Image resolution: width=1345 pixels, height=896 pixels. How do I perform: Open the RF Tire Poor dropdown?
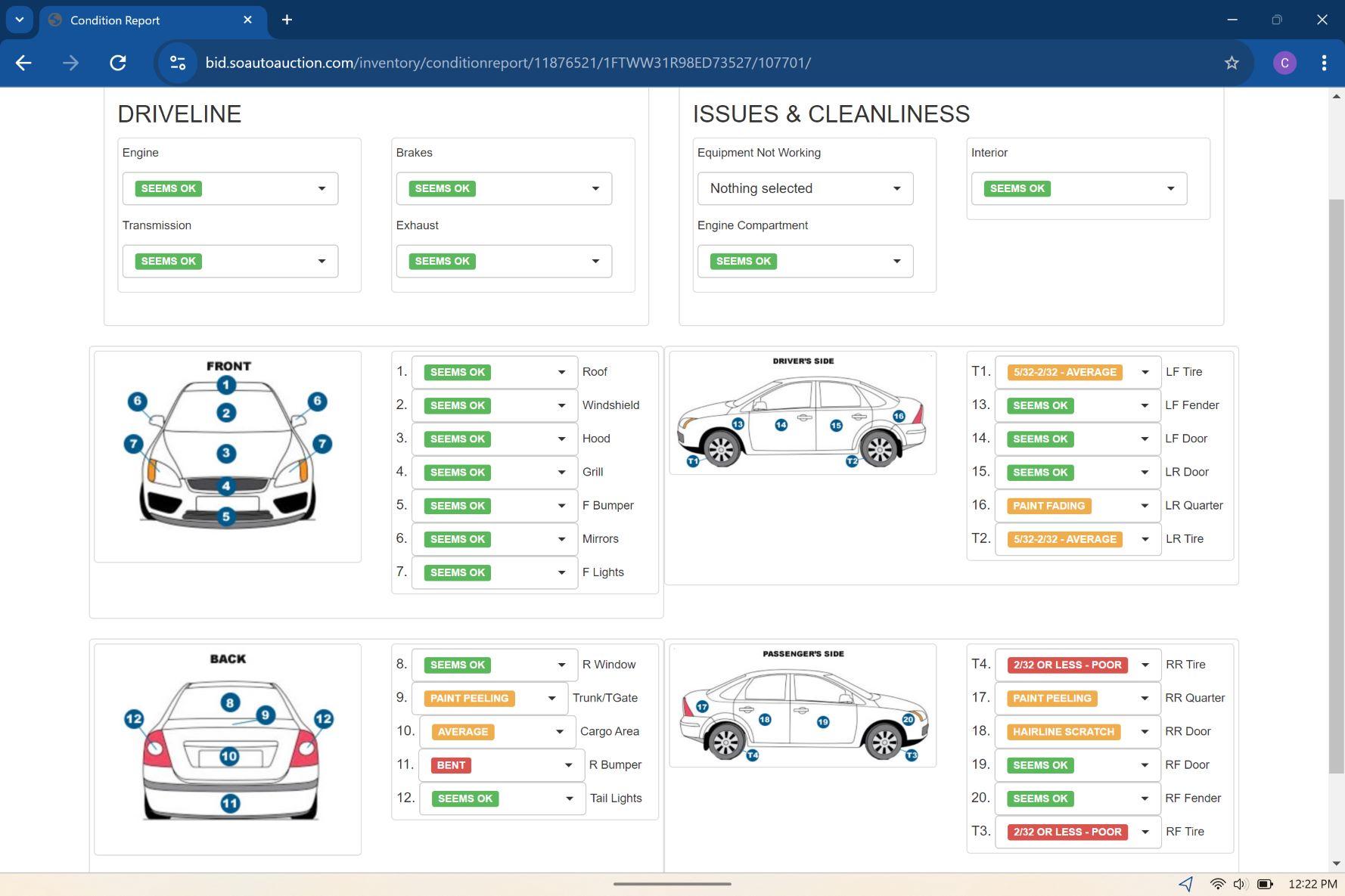[1078, 832]
